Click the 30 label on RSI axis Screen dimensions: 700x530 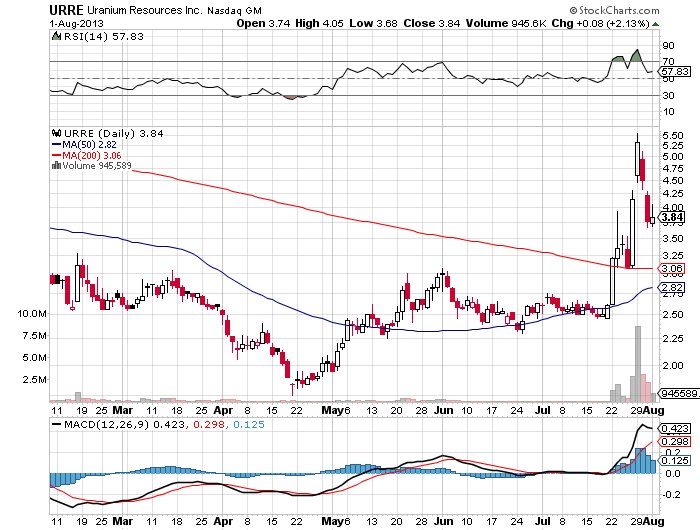tap(668, 96)
